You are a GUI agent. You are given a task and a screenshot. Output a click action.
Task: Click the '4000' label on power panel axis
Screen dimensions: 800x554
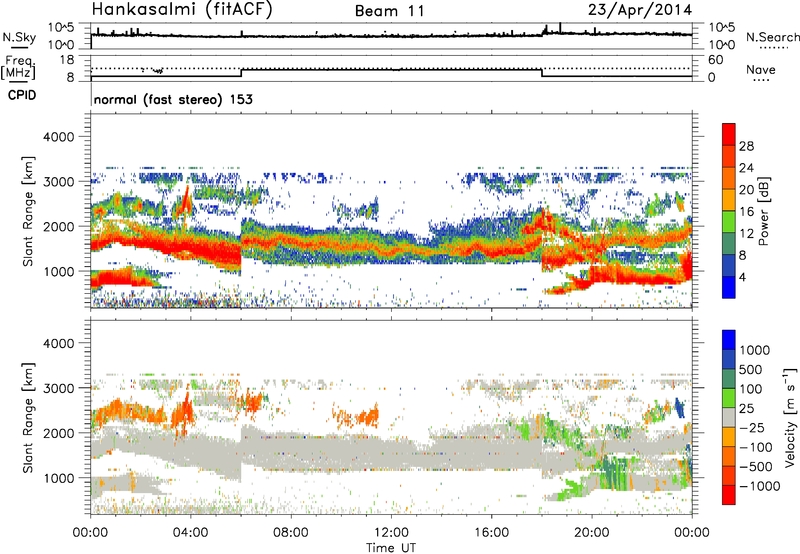[58, 137]
